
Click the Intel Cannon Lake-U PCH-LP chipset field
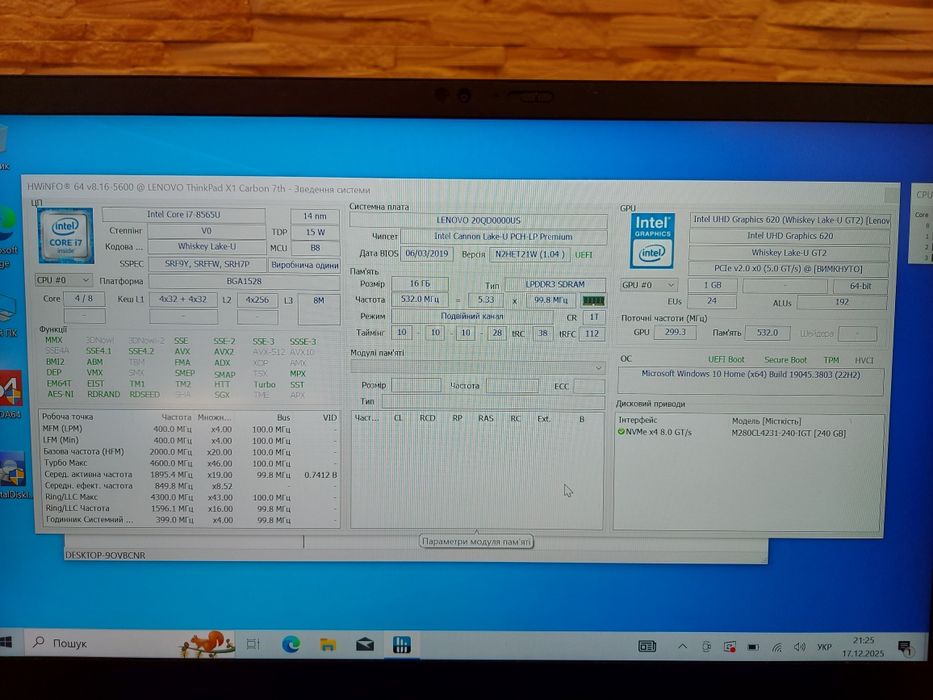coord(503,237)
